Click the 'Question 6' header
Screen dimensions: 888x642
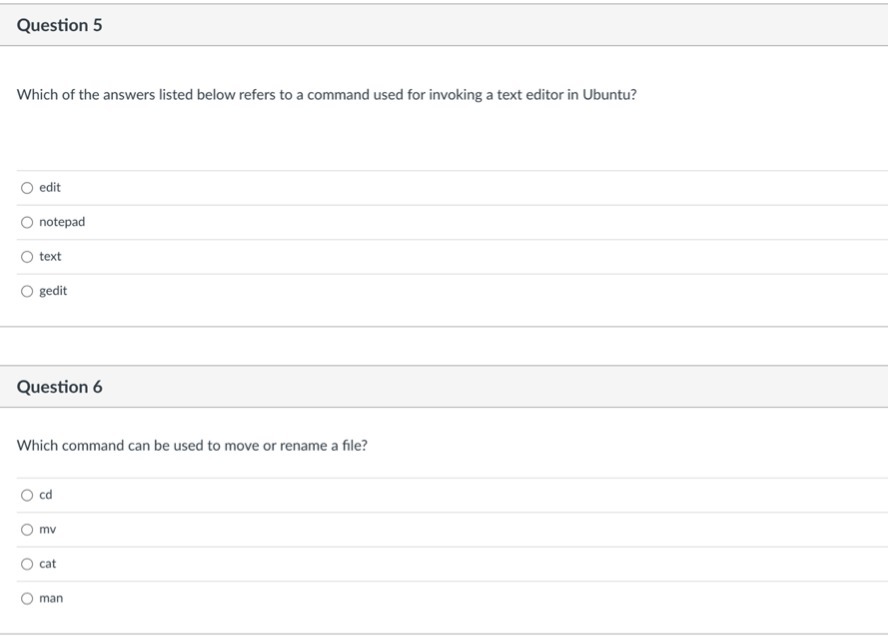tap(59, 387)
